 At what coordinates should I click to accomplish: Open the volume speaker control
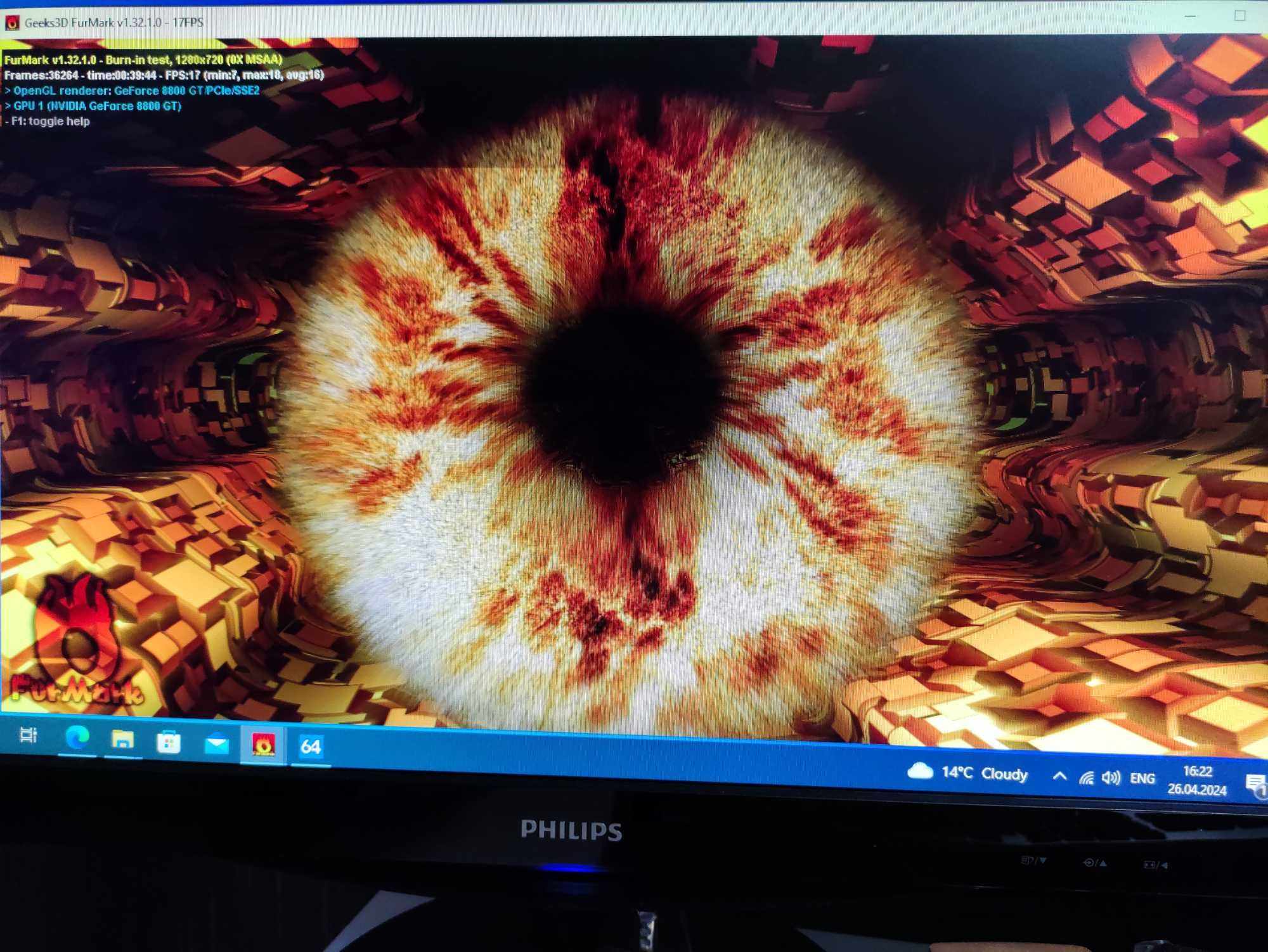[x=1111, y=778]
